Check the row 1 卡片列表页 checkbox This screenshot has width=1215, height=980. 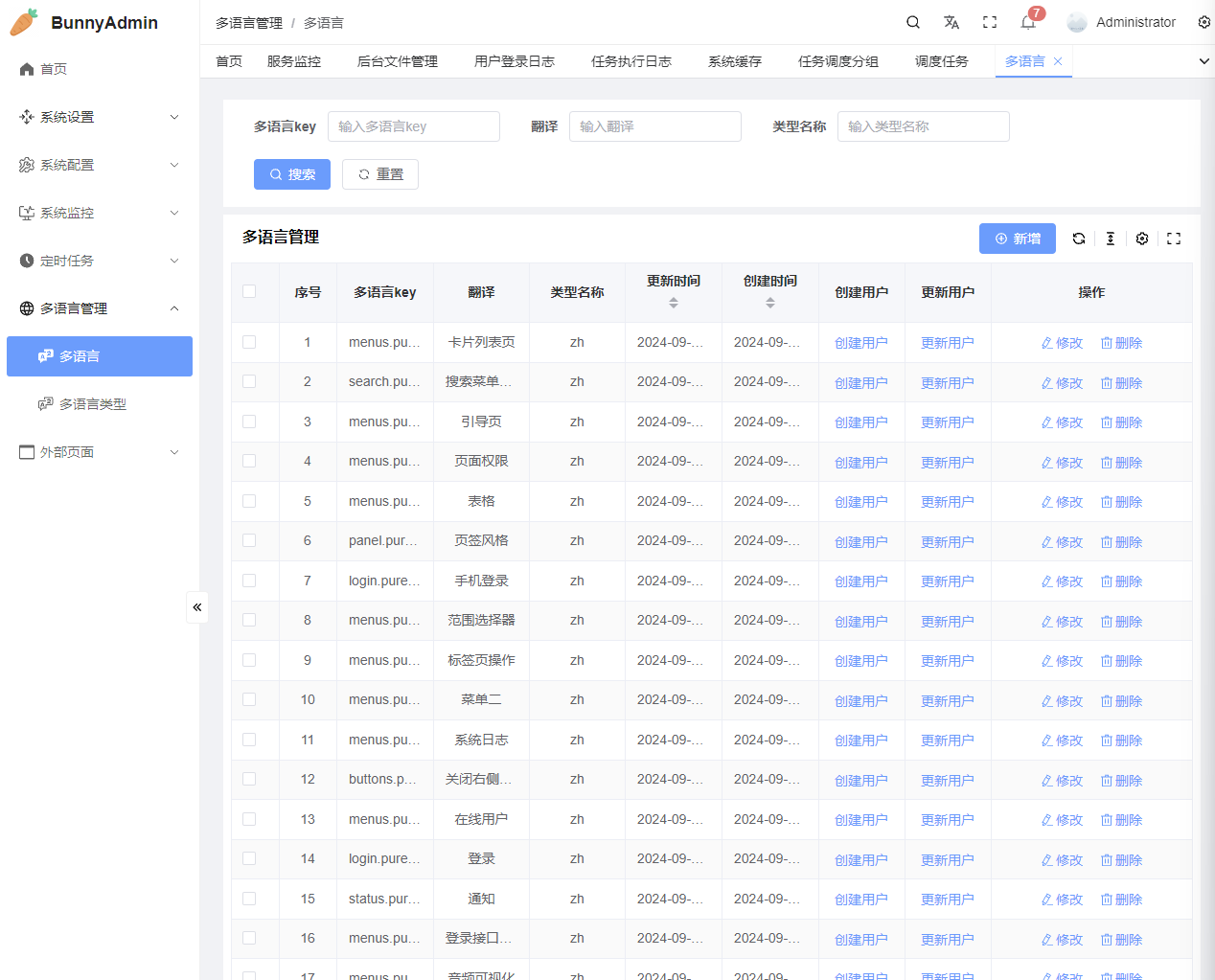(x=249, y=342)
